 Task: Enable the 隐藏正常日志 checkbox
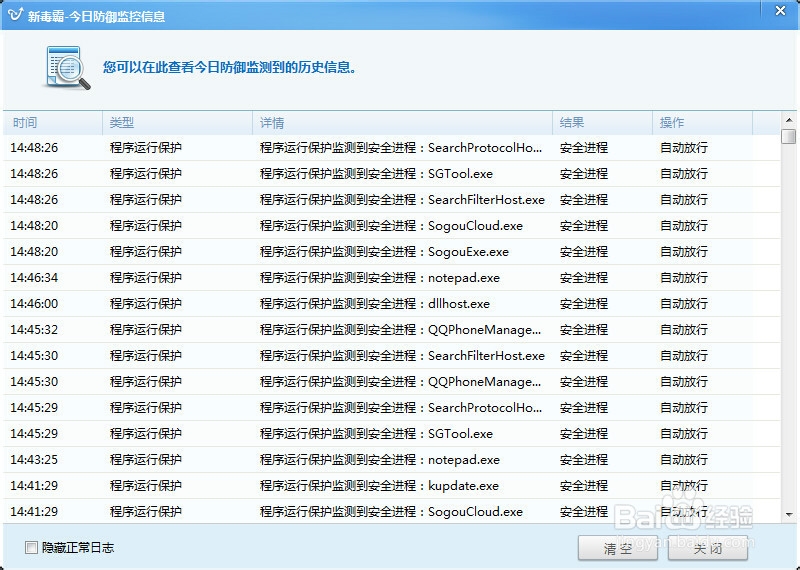(31, 548)
